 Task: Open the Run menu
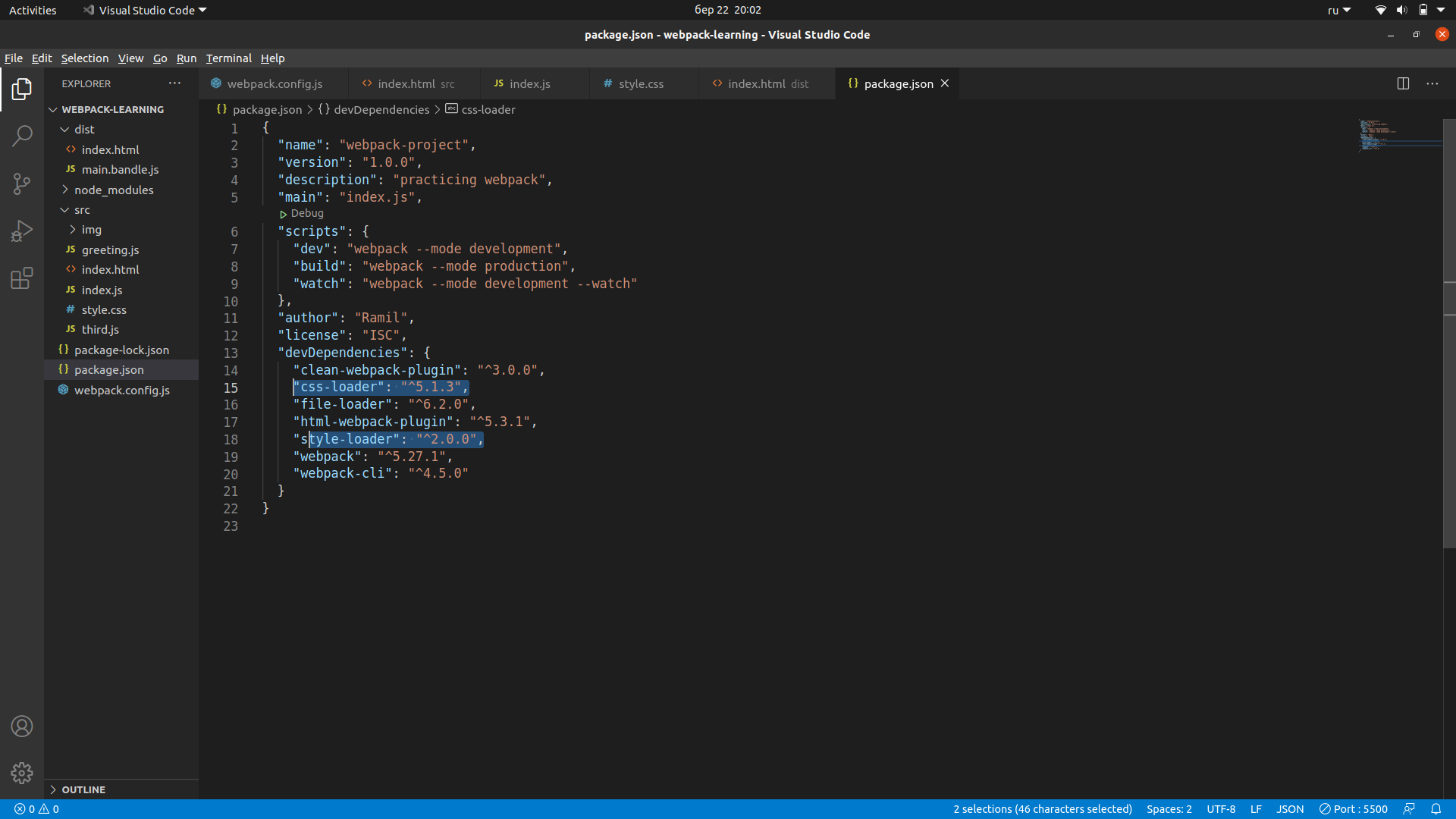point(187,58)
